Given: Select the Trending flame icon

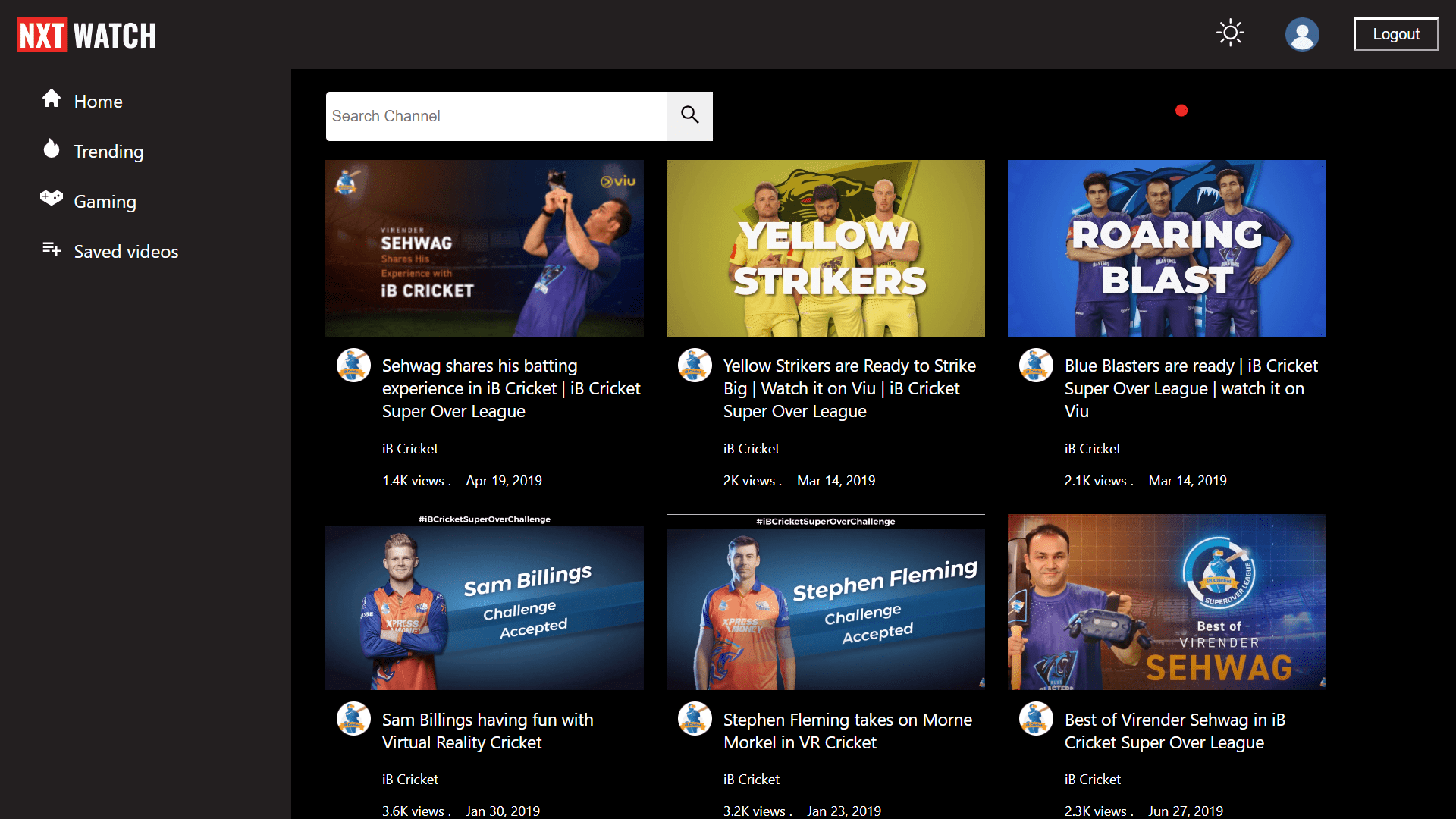Looking at the screenshot, I should point(52,149).
